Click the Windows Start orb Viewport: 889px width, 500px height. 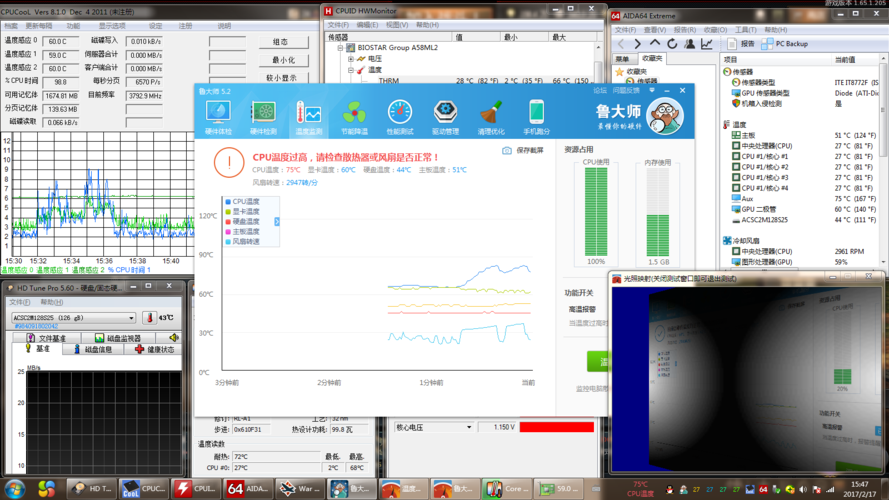click(x=15, y=488)
